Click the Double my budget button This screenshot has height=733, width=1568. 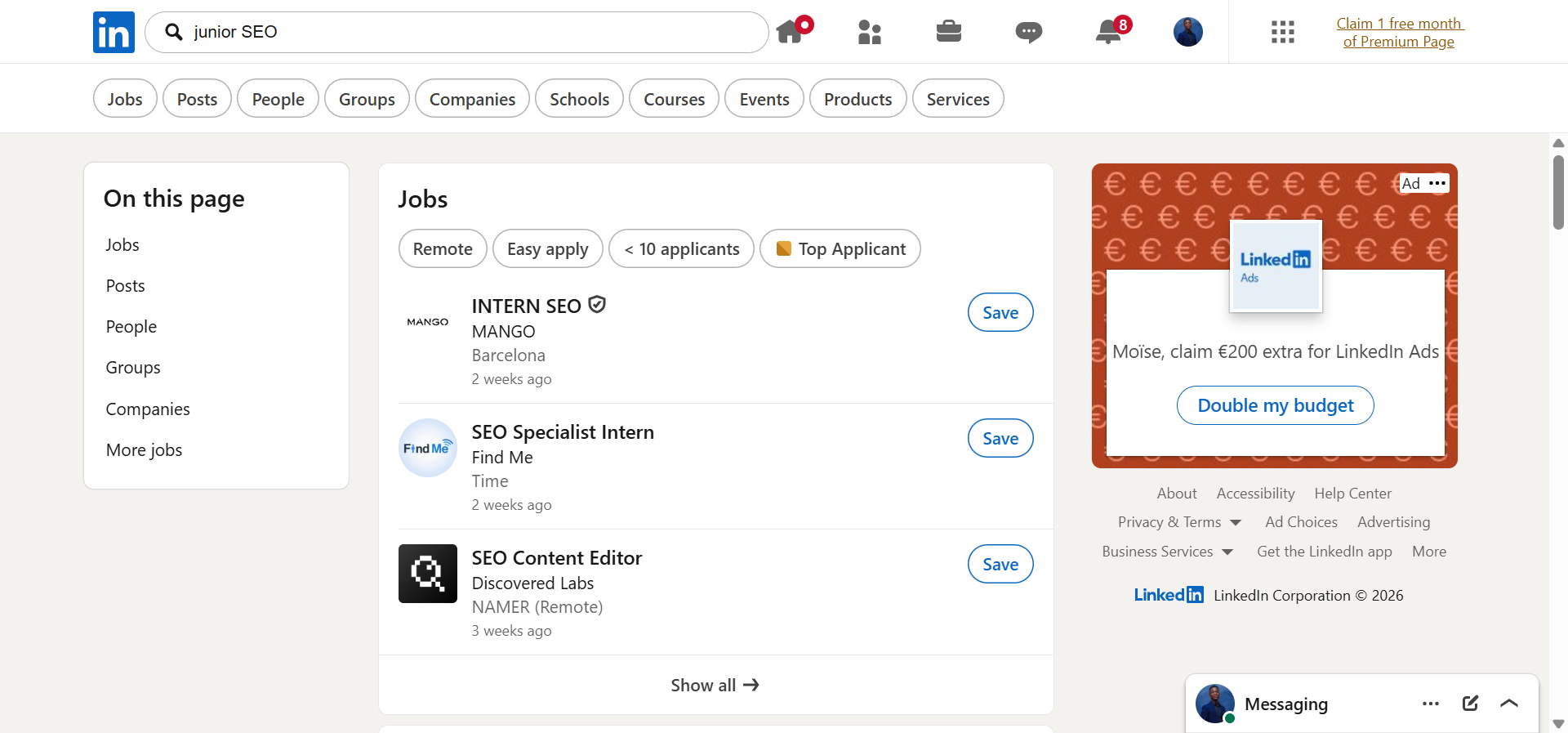click(x=1276, y=405)
